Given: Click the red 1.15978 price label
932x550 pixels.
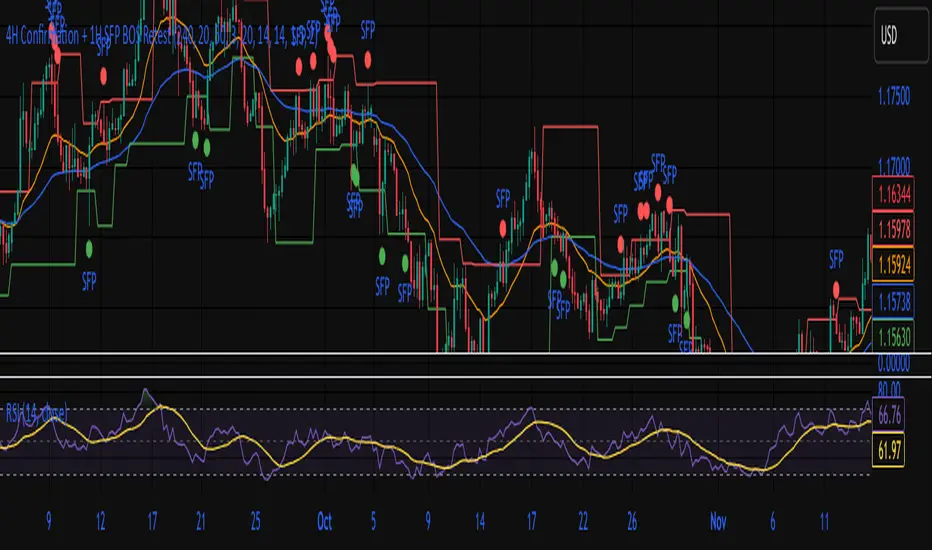Looking at the screenshot, I should [895, 229].
